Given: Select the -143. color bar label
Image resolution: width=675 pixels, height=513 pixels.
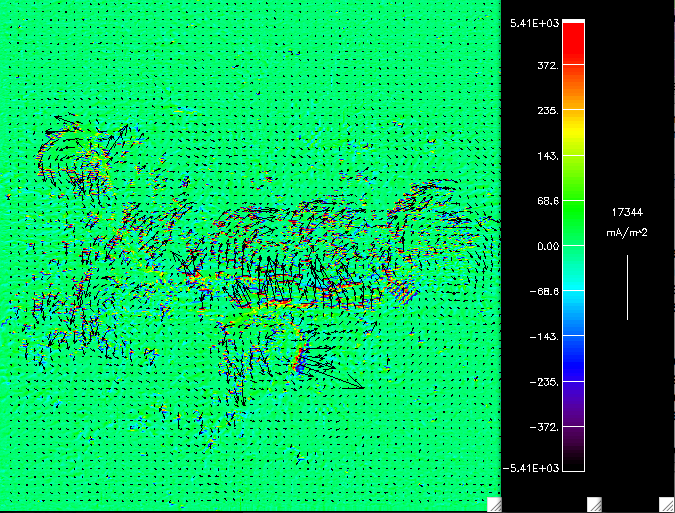Looking at the screenshot, I should coord(545,337).
